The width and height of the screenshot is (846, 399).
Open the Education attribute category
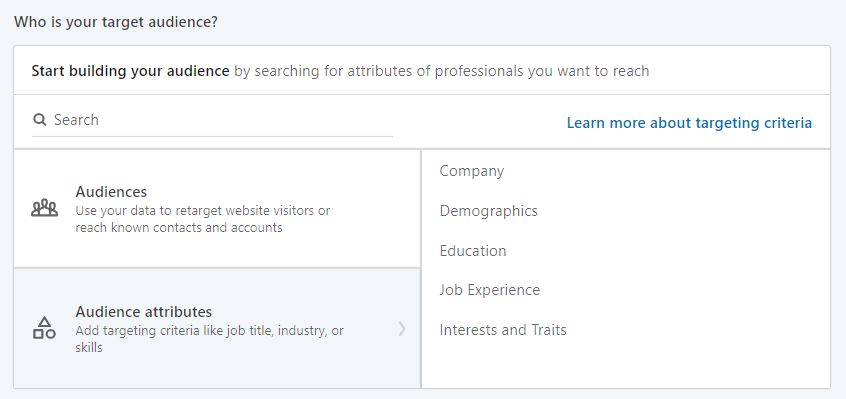pyautogui.click(x=473, y=251)
